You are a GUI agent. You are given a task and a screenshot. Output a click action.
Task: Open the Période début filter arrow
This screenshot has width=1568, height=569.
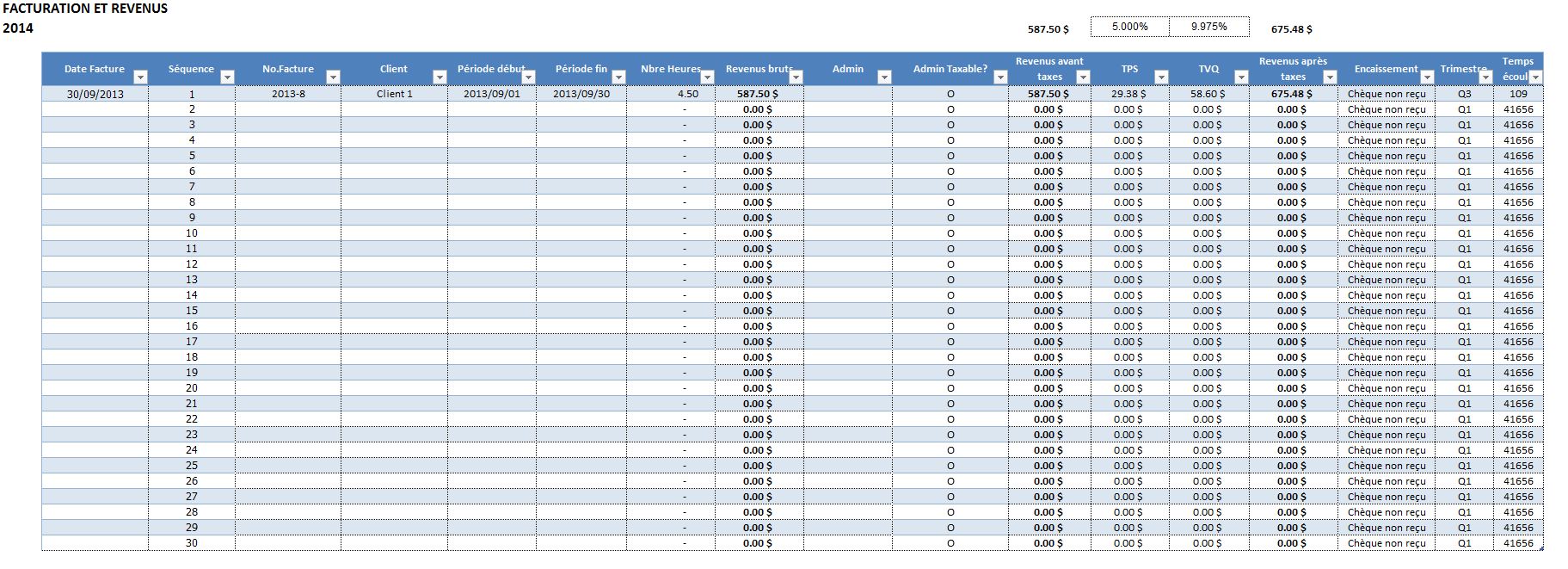529,77
